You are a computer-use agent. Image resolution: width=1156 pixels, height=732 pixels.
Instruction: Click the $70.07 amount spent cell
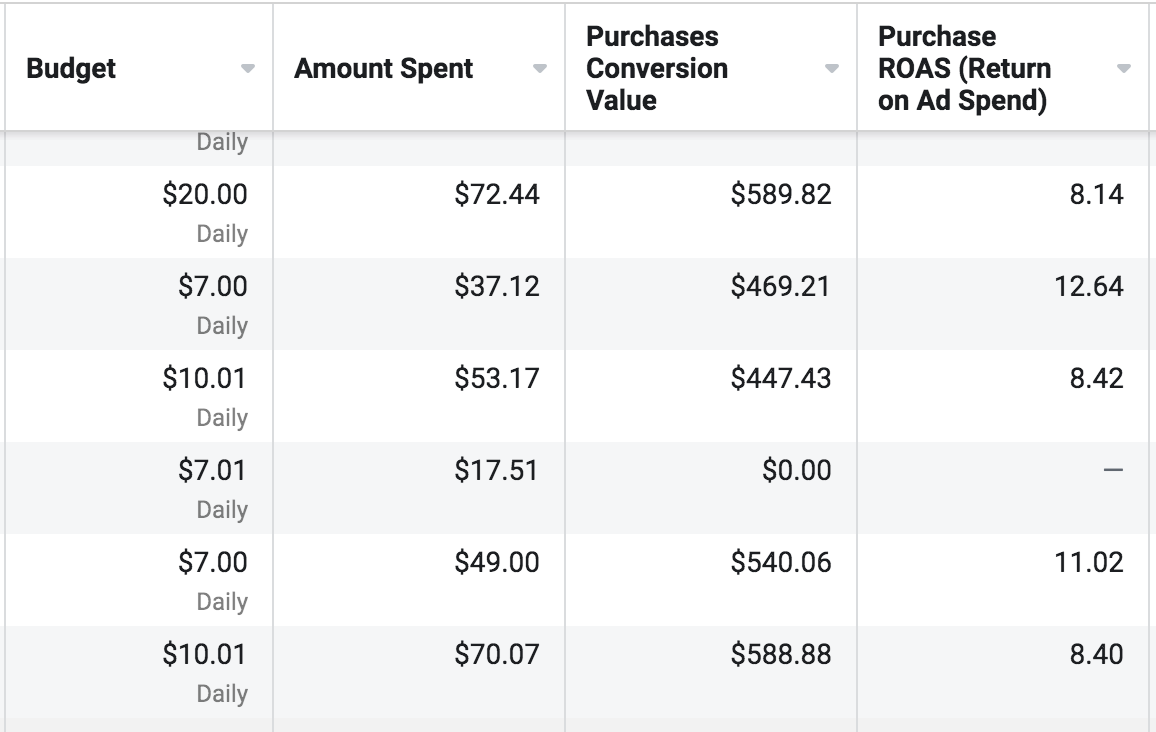point(419,672)
